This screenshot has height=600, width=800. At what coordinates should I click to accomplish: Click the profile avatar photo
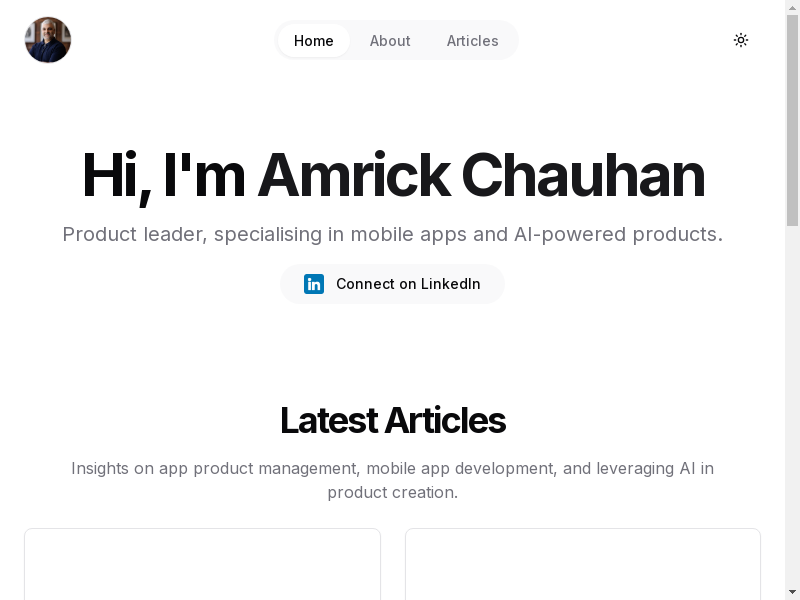tap(48, 40)
